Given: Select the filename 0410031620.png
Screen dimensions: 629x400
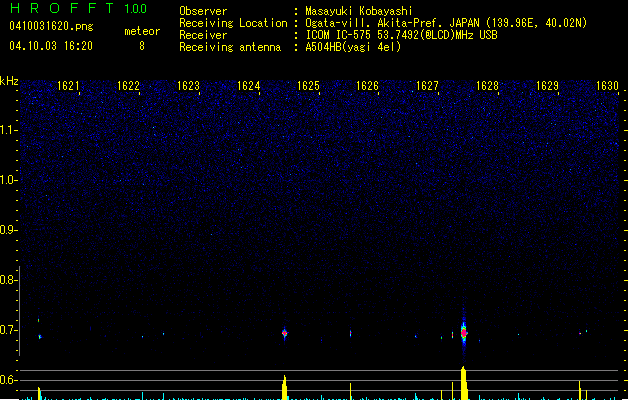Looking at the screenshot, I should 51,26.
